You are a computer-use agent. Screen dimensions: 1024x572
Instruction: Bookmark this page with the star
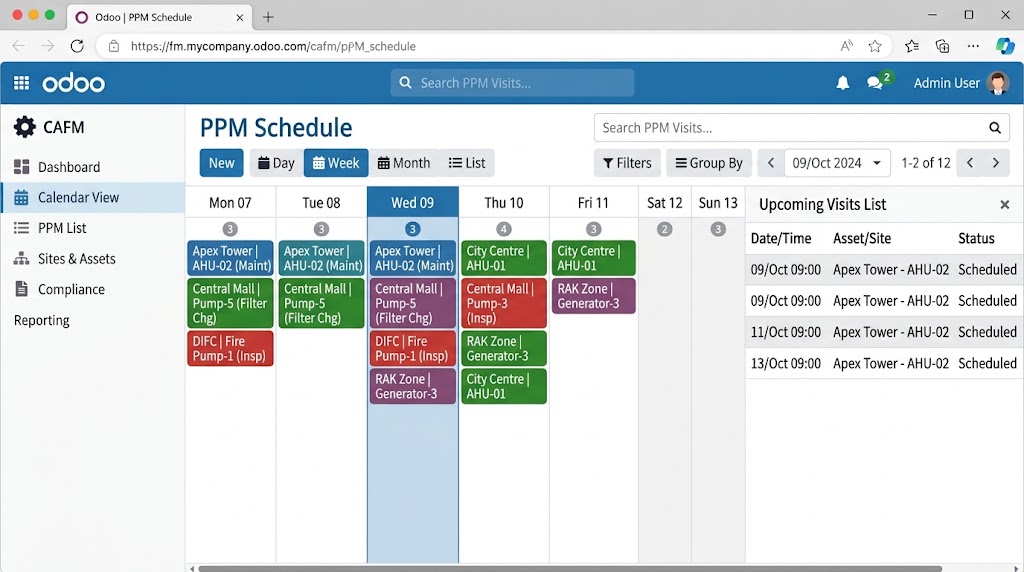click(x=875, y=46)
